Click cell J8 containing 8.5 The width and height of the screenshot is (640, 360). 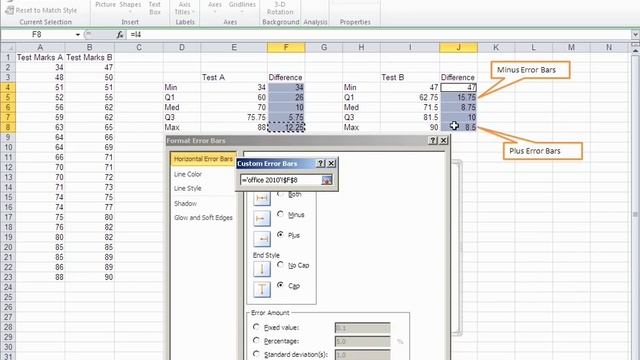click(458, 127)
